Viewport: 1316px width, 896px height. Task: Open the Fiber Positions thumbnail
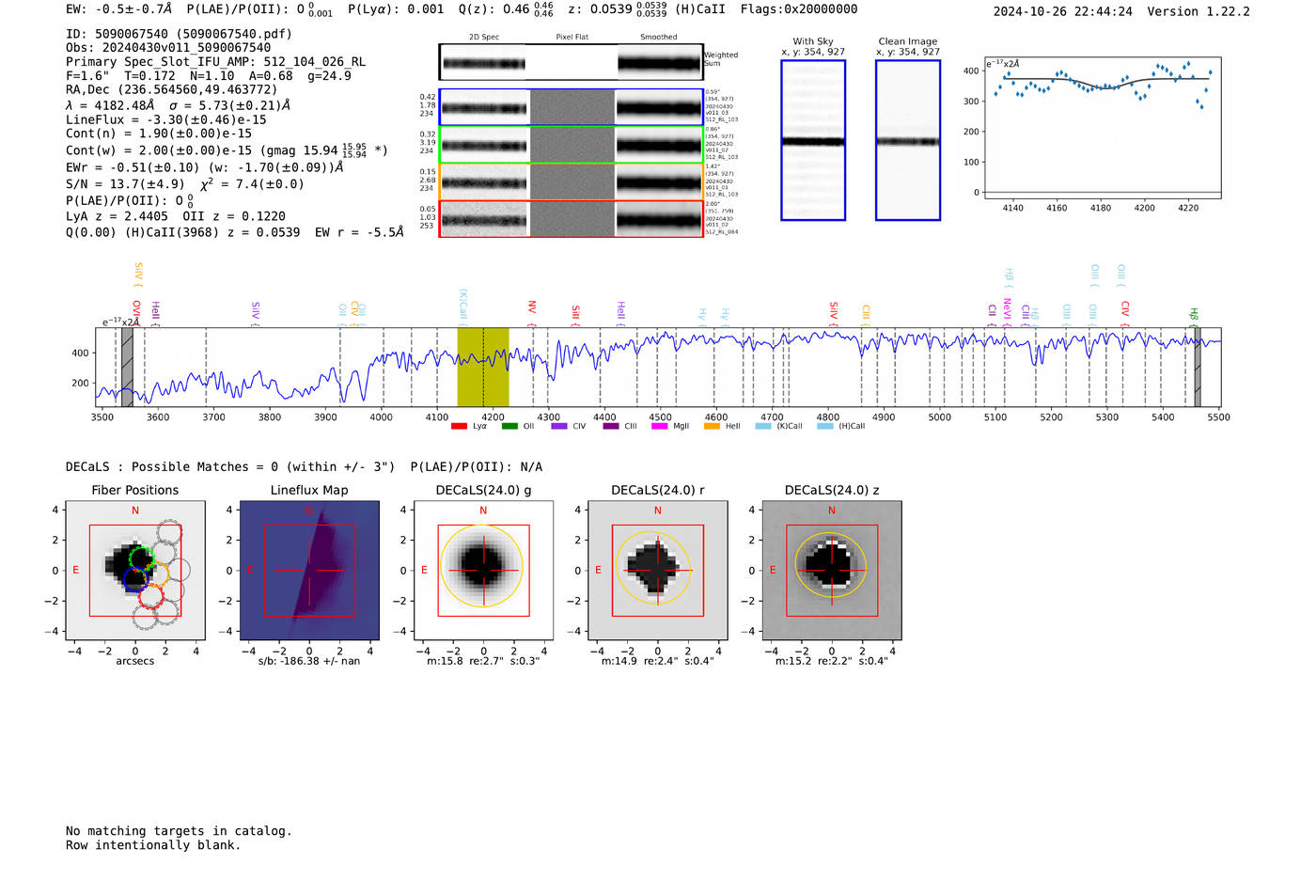(135, 570)
